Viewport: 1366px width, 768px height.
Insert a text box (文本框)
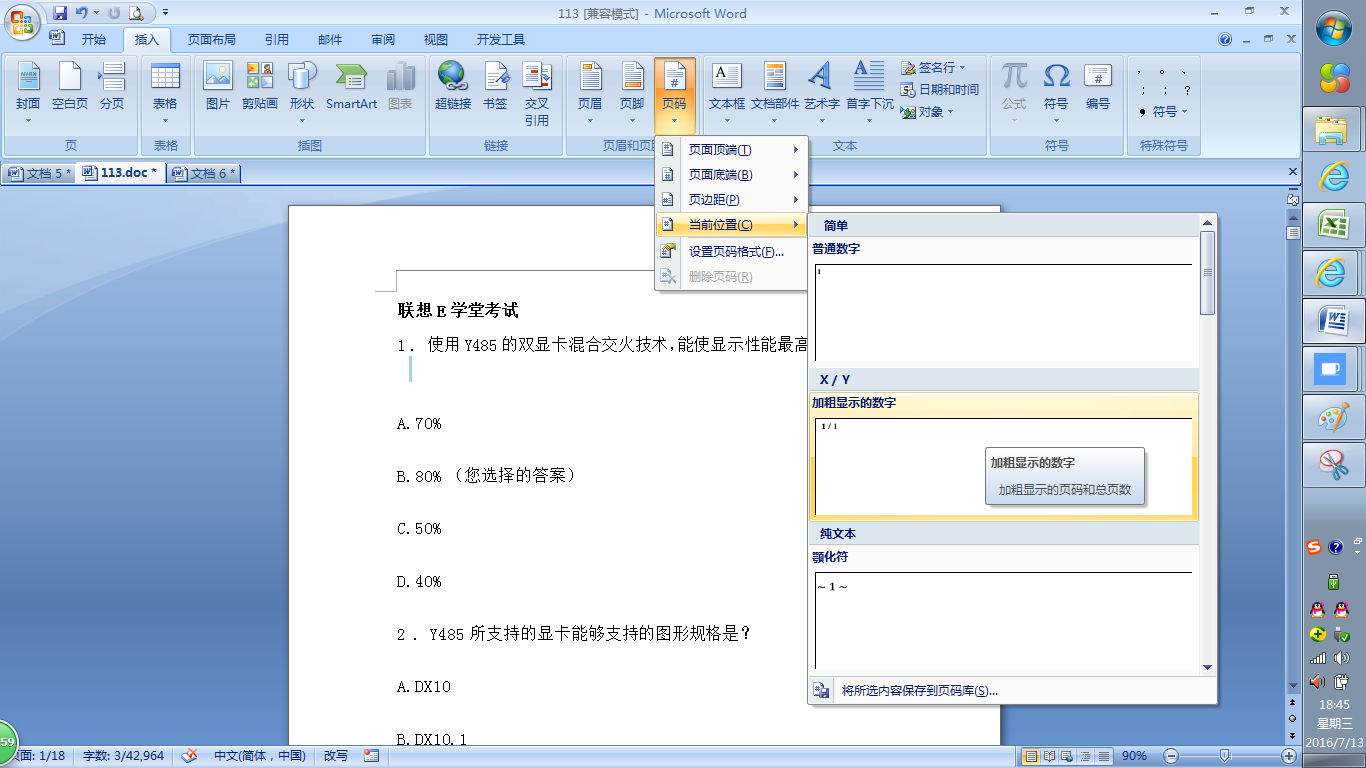coord(727,92)
